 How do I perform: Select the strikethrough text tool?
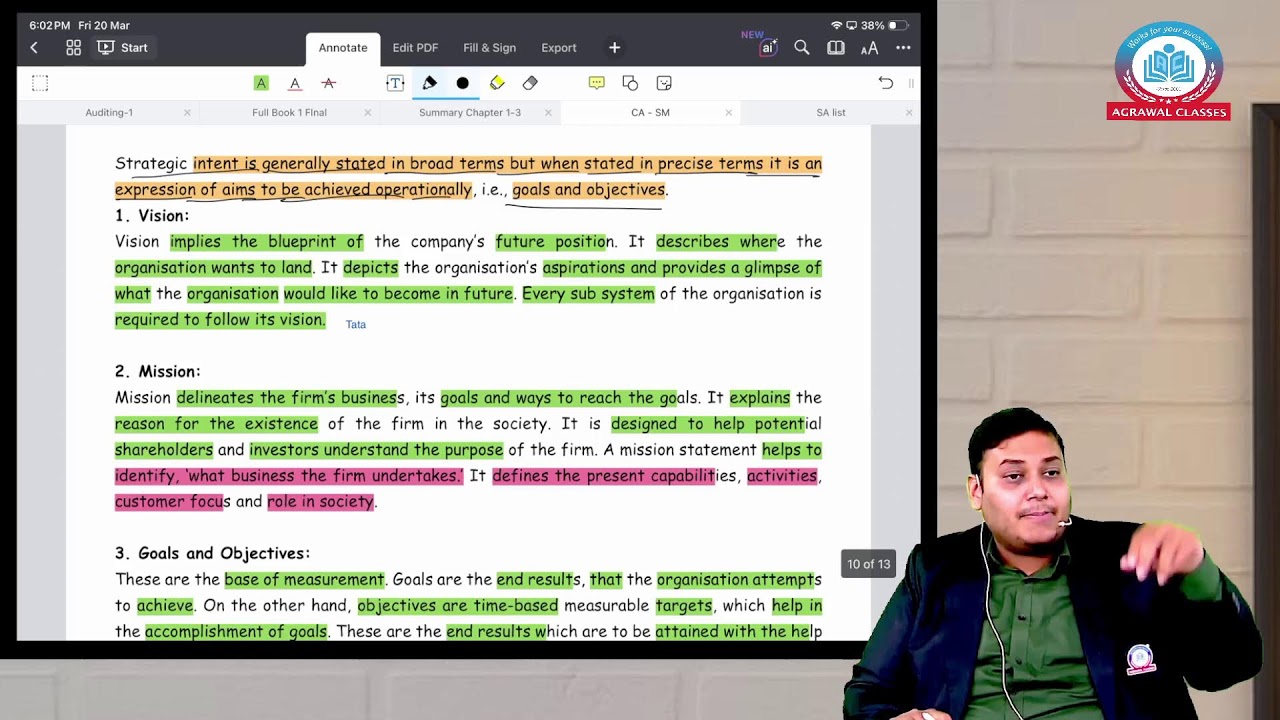tap(328, 83)
